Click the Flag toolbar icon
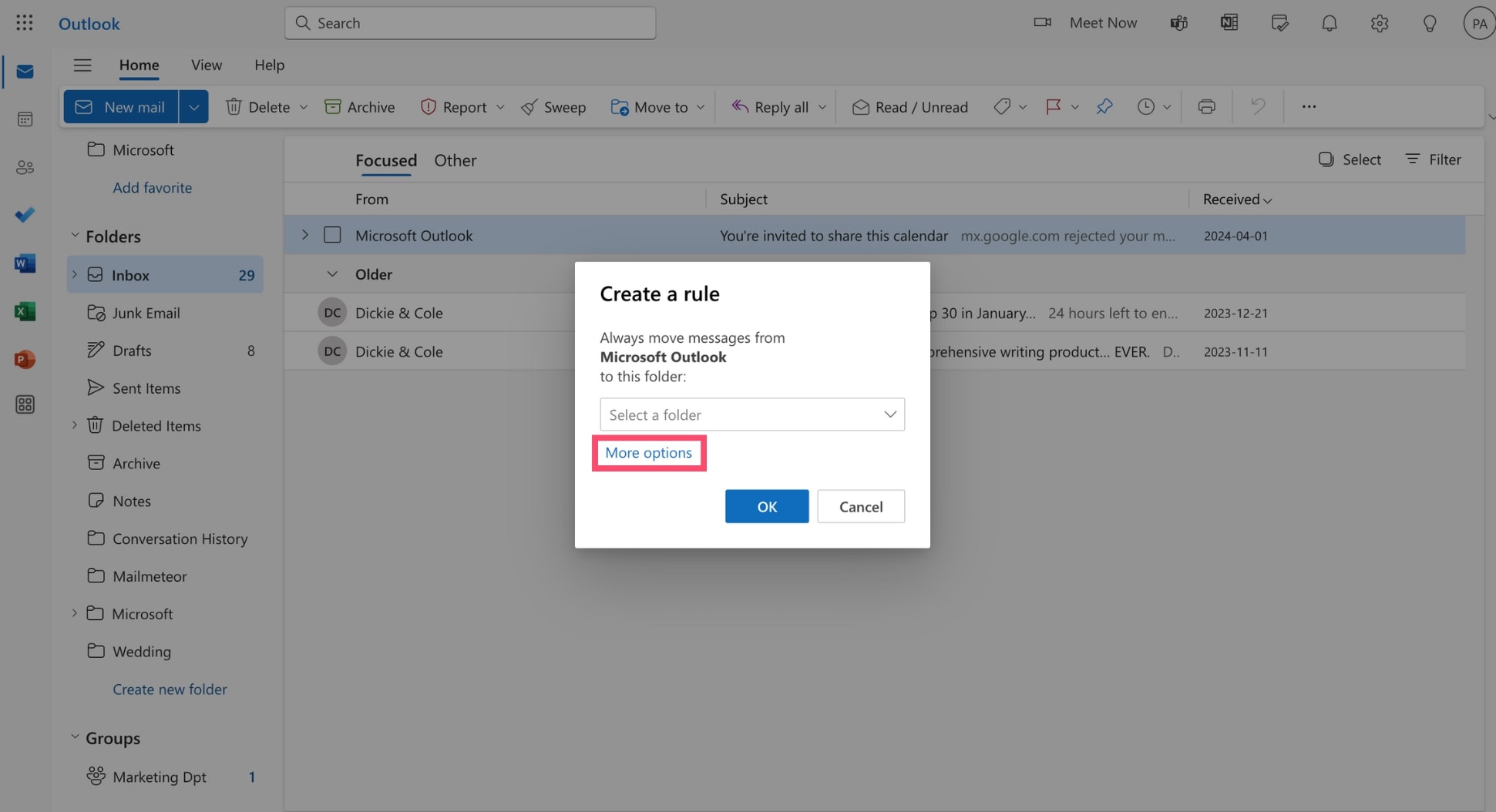Image resolution: width=1496 pixels, height=812 pixels. point(1054,106)
